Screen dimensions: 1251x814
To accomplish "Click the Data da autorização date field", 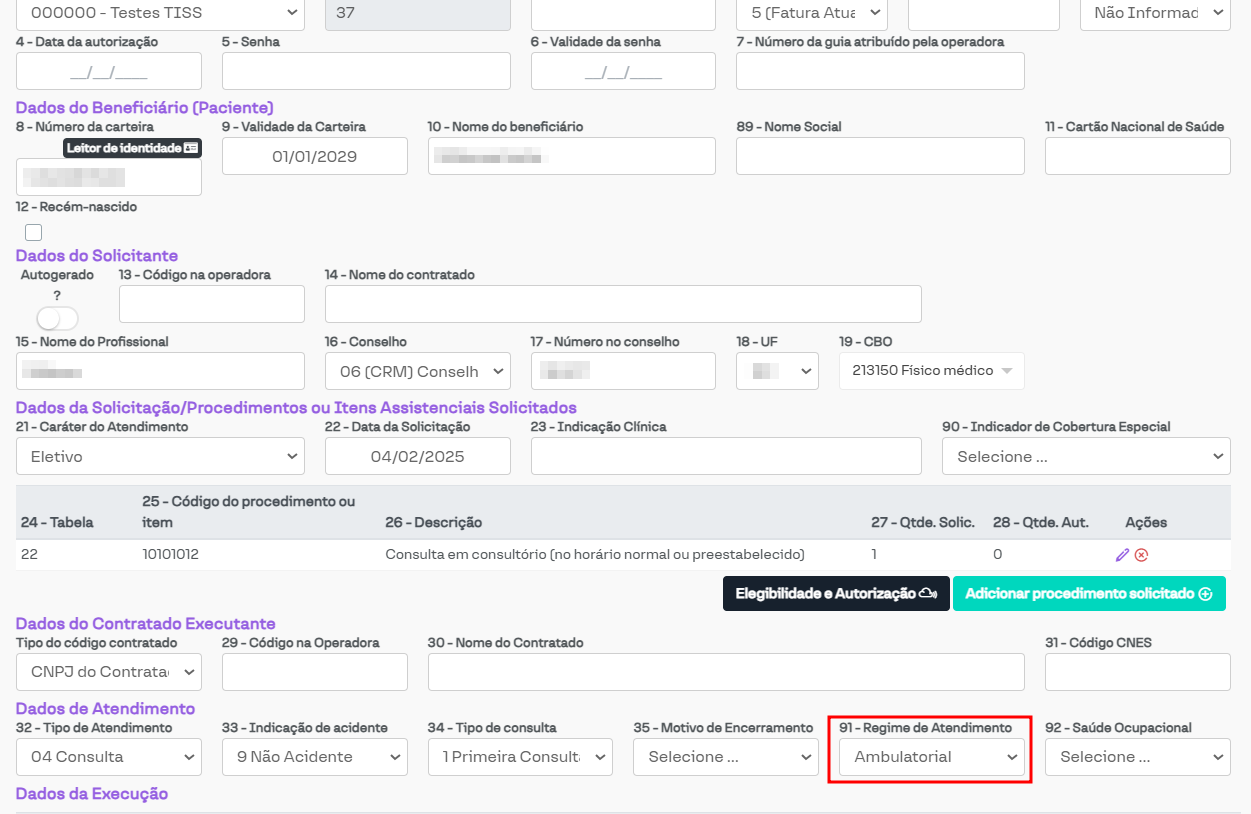I will (109, 71).
